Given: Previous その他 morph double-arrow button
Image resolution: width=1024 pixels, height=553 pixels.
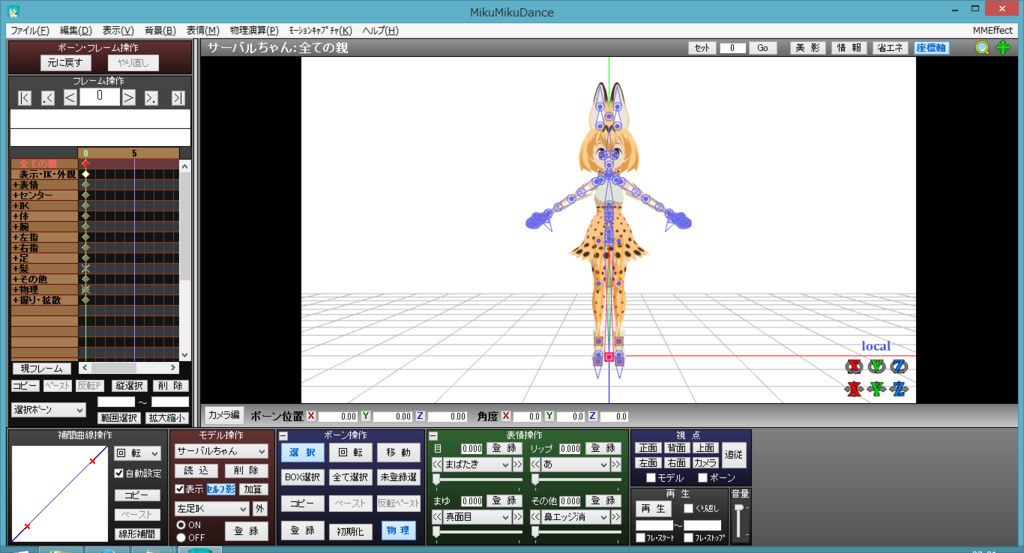Looking at the screenshot, I should tap(535, 516).
